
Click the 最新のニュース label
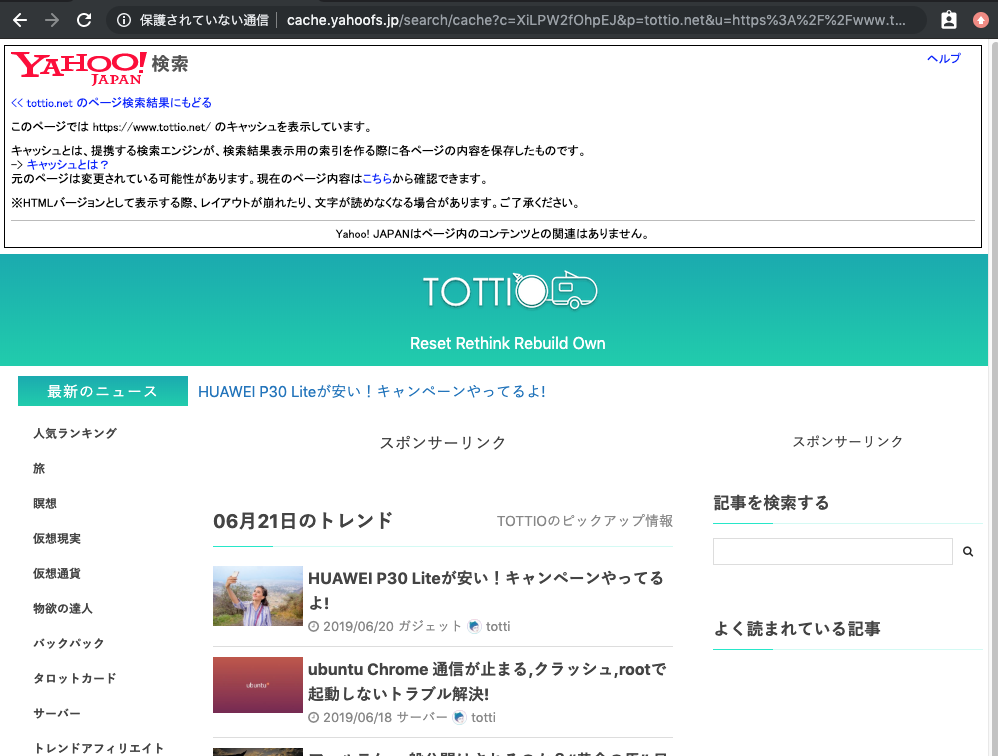(102, 391)
